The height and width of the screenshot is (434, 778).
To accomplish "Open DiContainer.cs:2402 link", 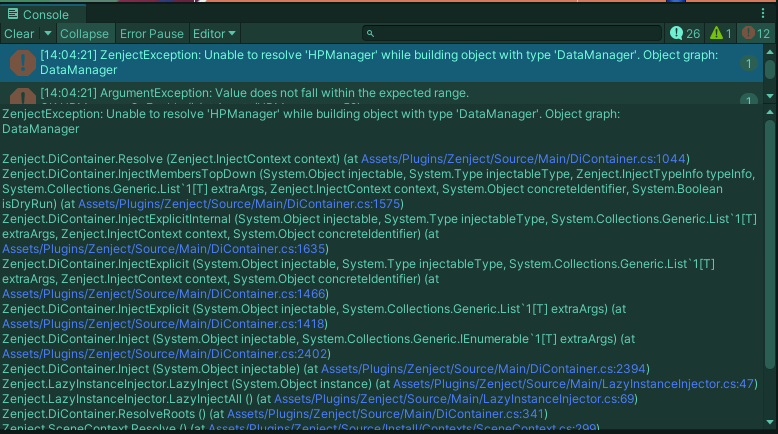I will pyautogui.click(x=165, y=354).
